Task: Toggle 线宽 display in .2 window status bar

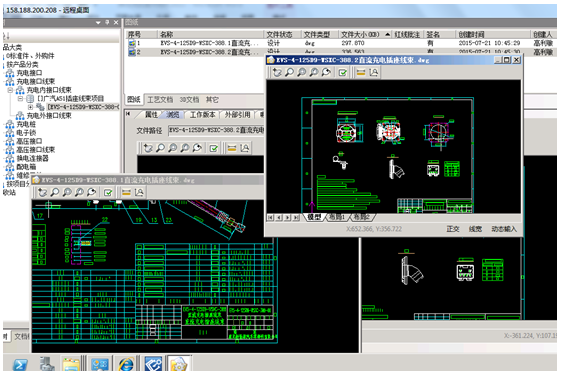Action: 475,229
